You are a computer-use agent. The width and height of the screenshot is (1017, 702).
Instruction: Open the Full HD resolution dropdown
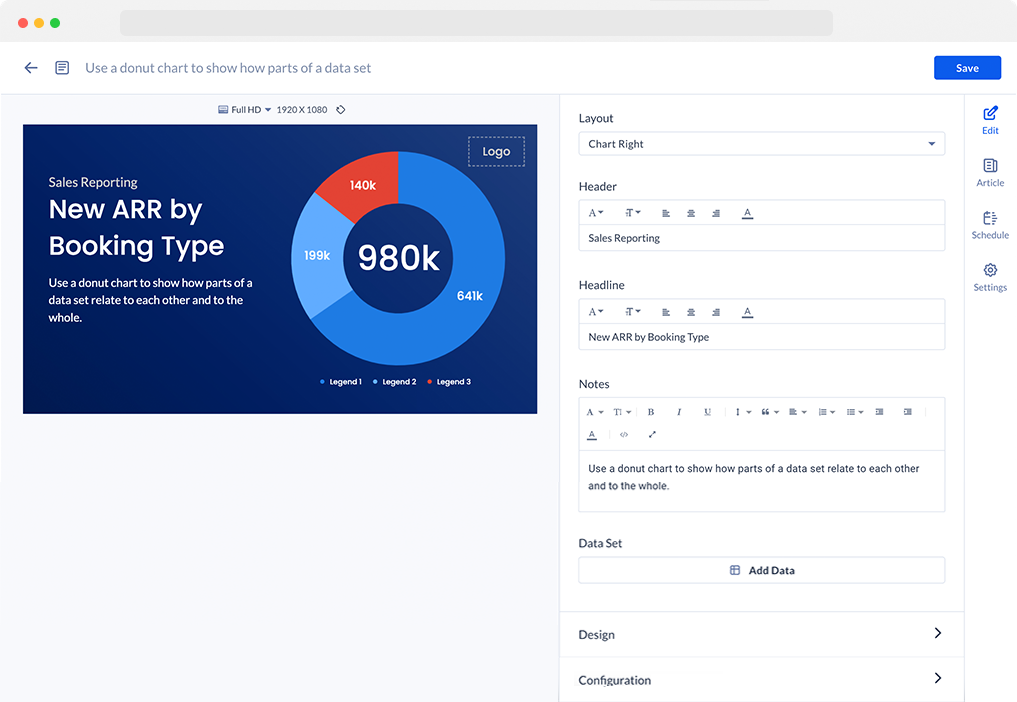coord(245,110)
